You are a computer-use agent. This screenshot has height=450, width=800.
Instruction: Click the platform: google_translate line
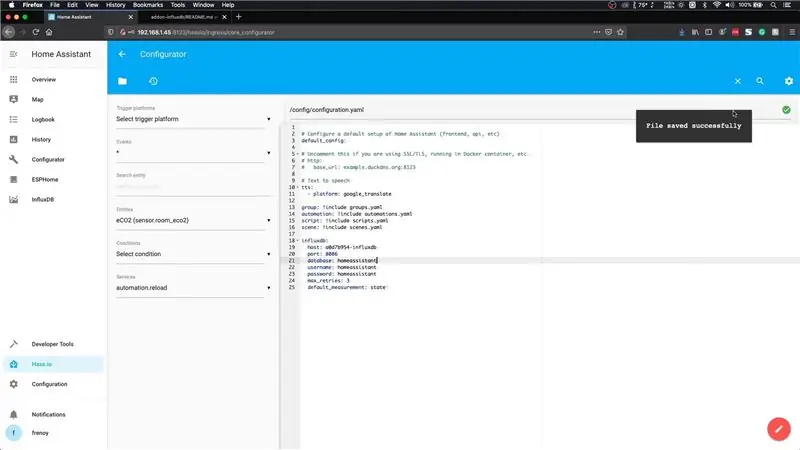tap(352, 194)
